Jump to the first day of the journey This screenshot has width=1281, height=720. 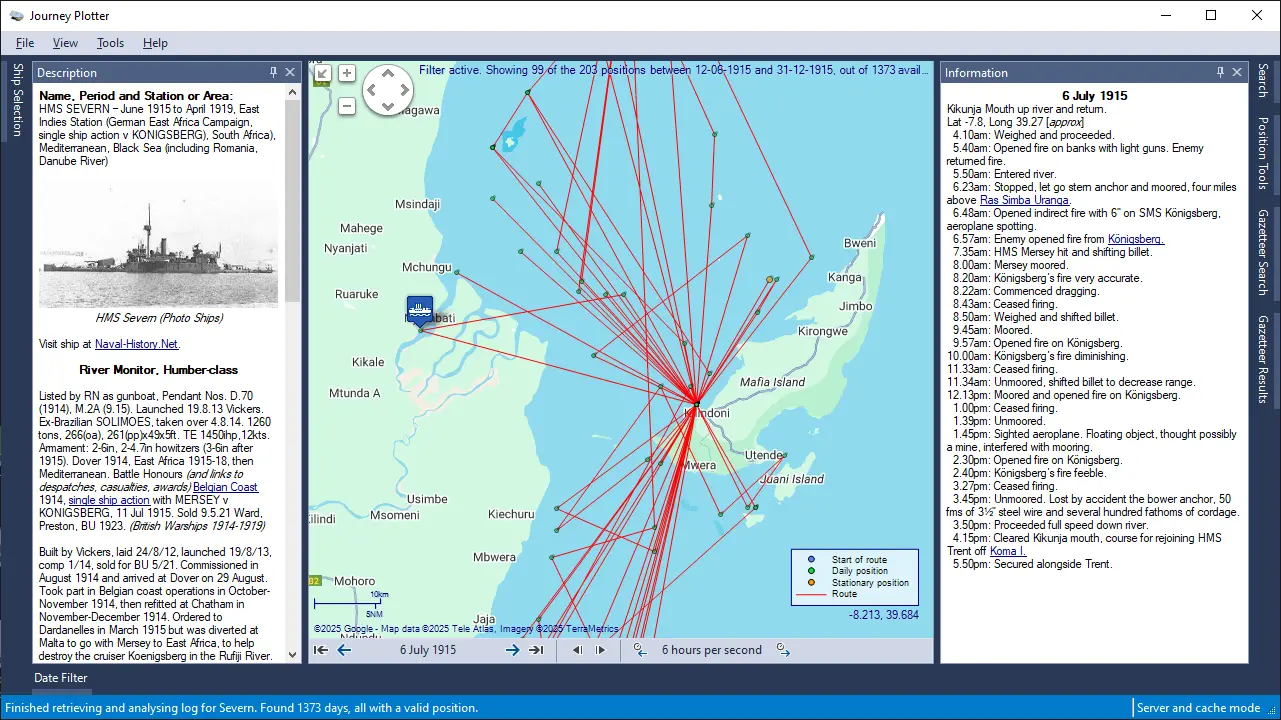pyautogui.click(x=320, y=650)
